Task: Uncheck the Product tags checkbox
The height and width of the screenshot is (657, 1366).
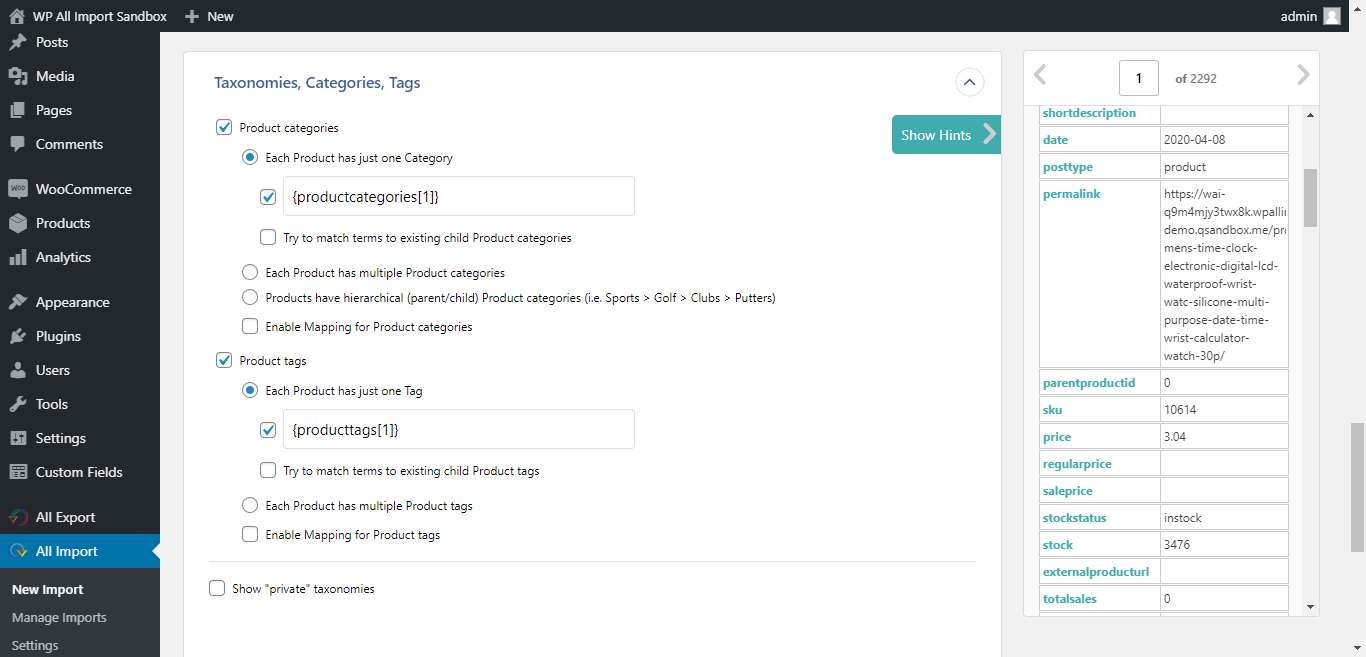Action: (x=224, y=361)
